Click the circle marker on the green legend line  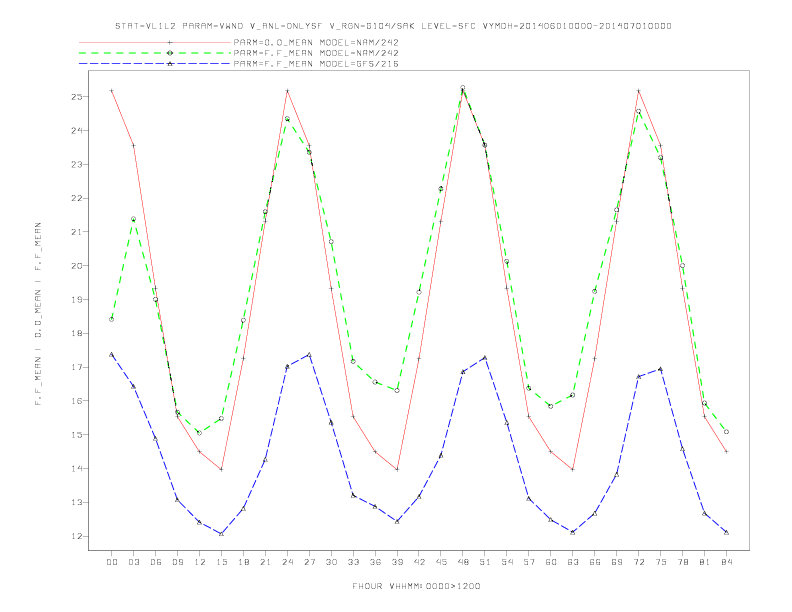(x=170, y=53)
